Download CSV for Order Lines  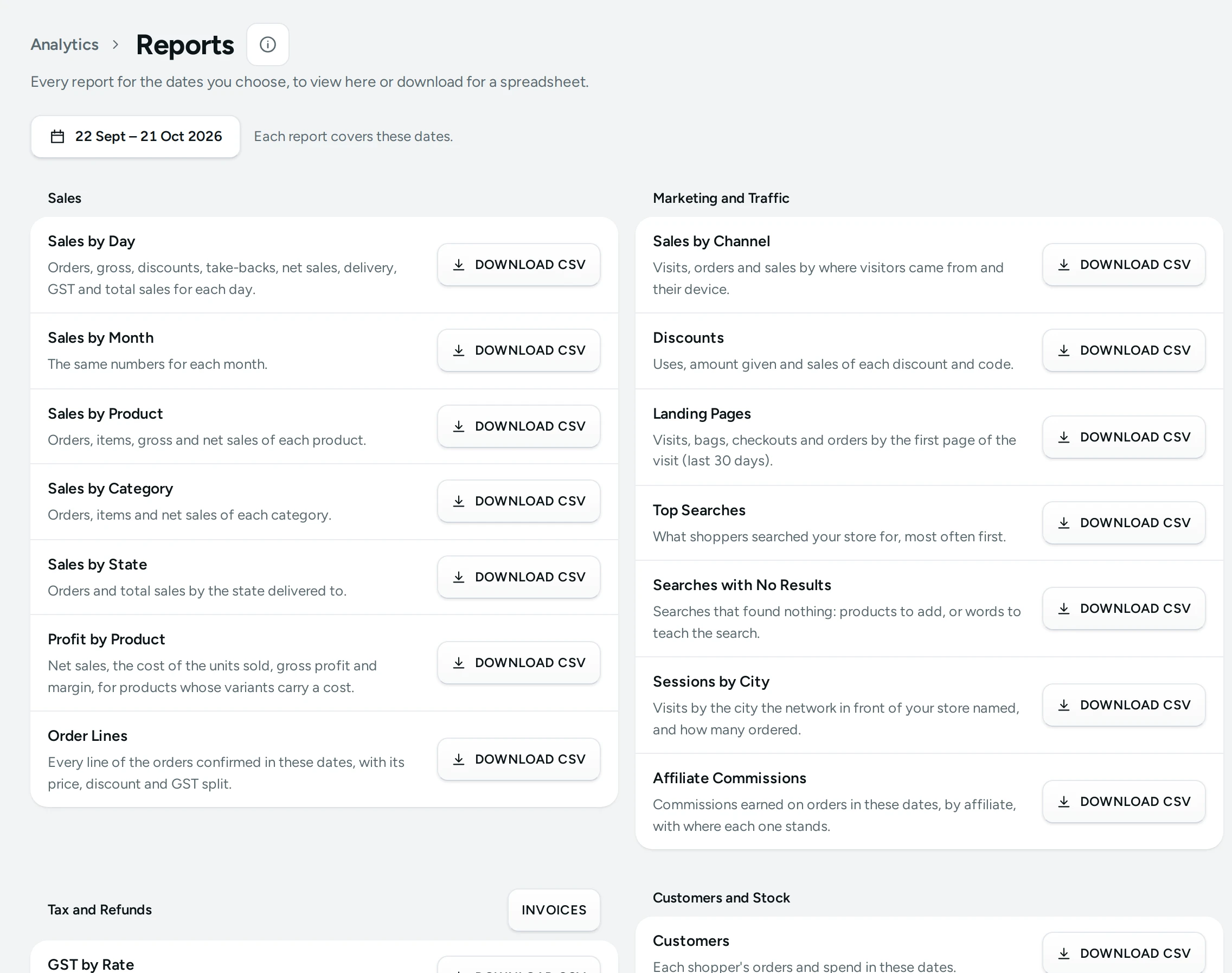pyautogui.click(x=519, y=759)
